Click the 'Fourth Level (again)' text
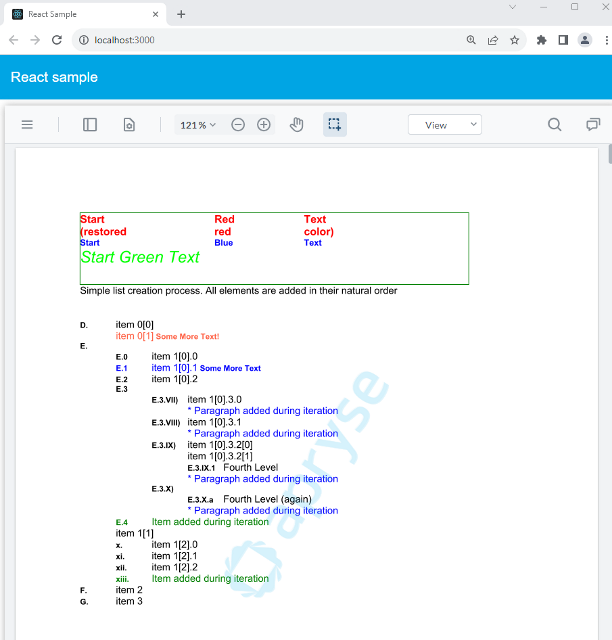The image size is (612, 640). [x=267, y=499]
